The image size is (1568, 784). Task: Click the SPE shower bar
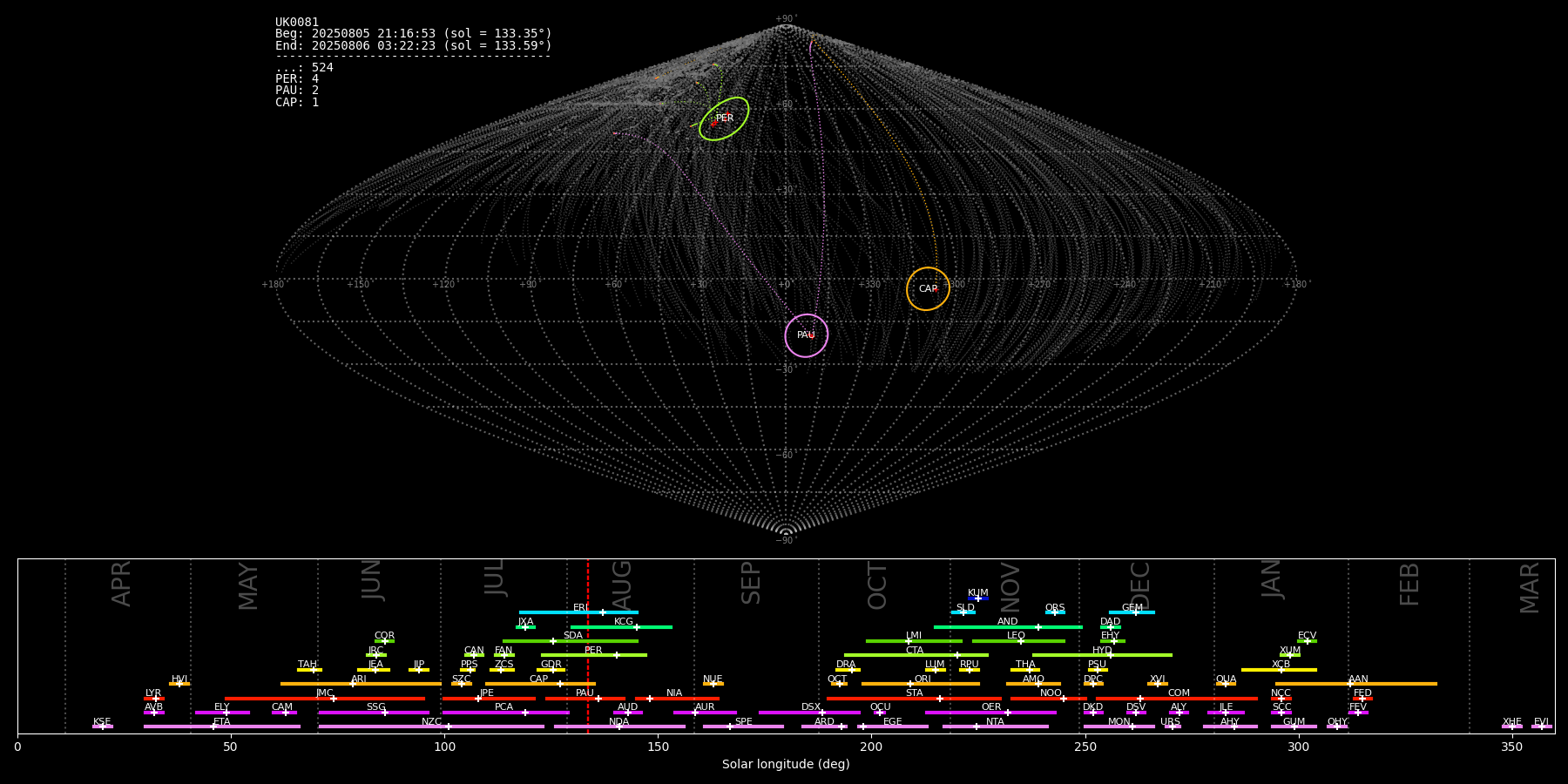click(743, 727)
